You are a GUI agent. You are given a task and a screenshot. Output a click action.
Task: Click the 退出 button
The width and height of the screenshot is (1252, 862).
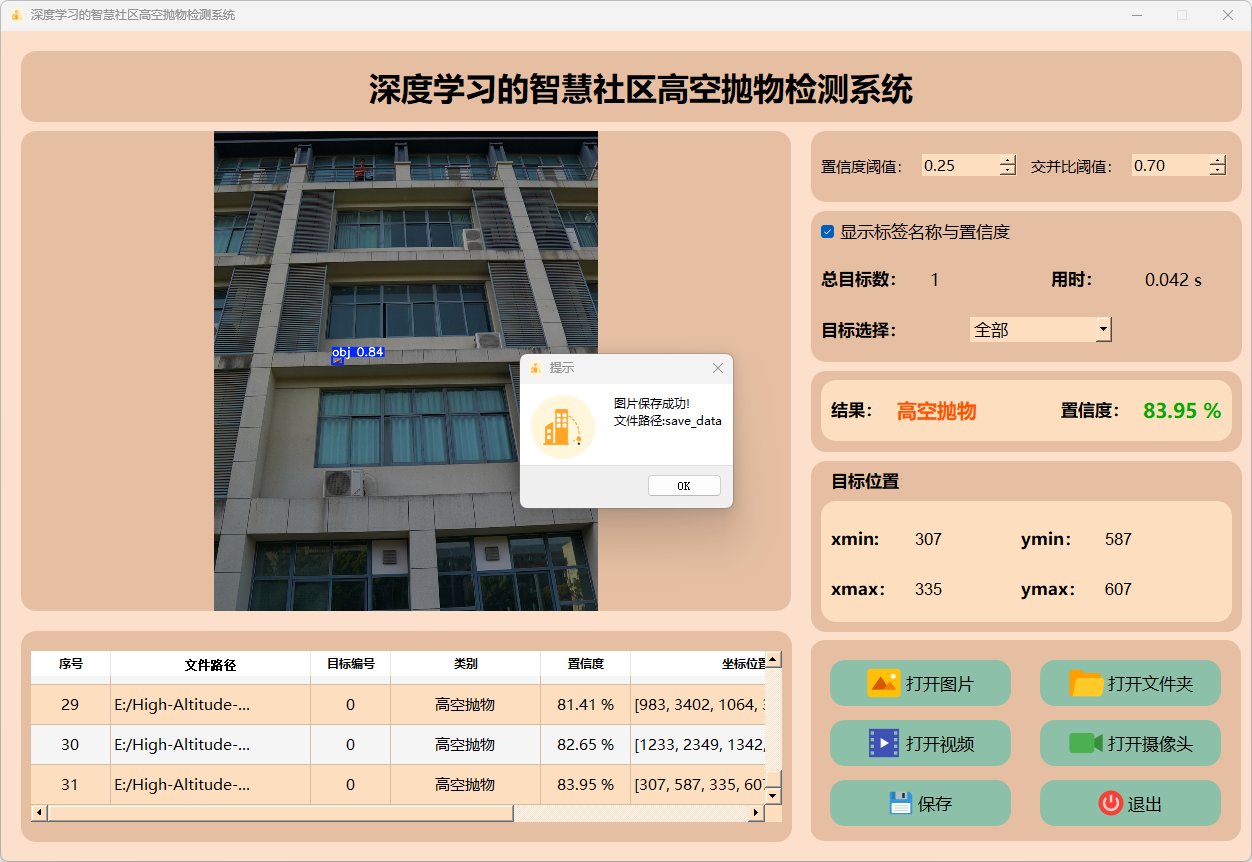1130,803
